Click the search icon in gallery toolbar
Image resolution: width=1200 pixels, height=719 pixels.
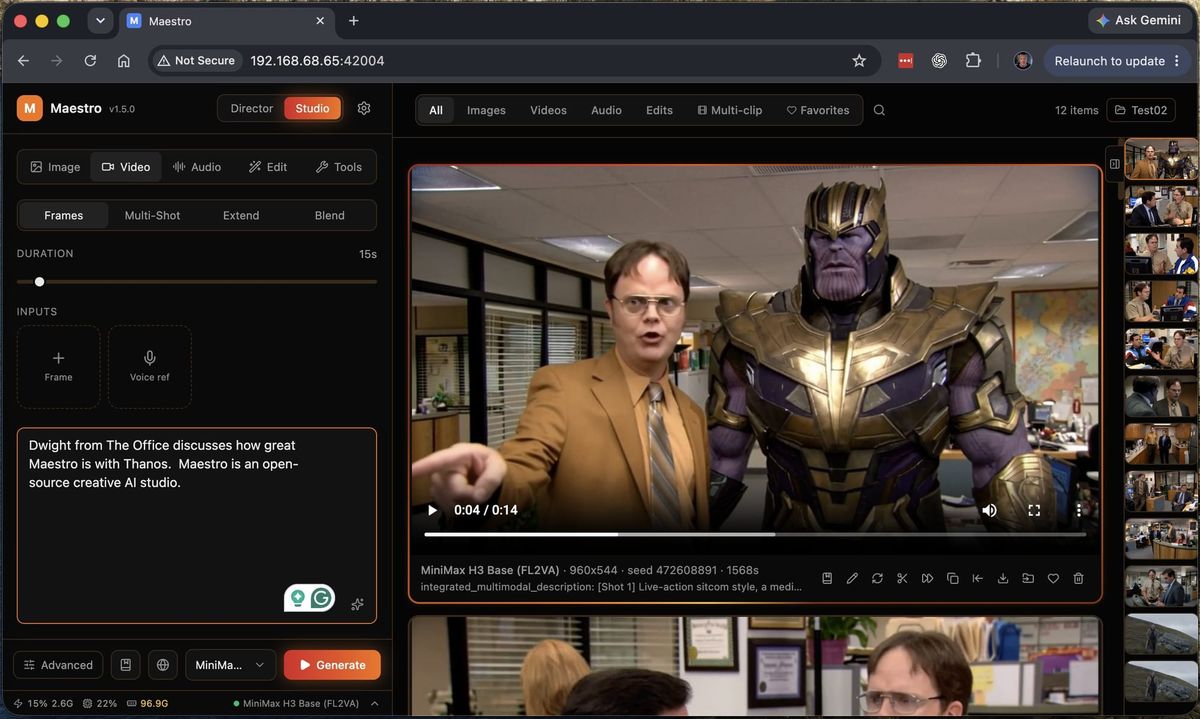[879, 110]
